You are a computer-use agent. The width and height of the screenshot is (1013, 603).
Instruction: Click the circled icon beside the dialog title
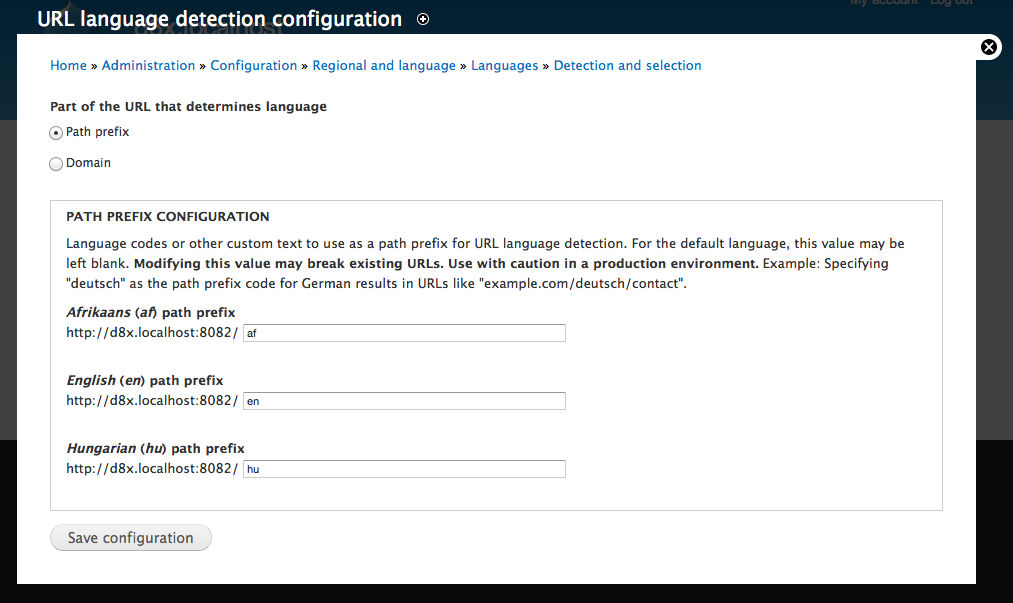422,19
